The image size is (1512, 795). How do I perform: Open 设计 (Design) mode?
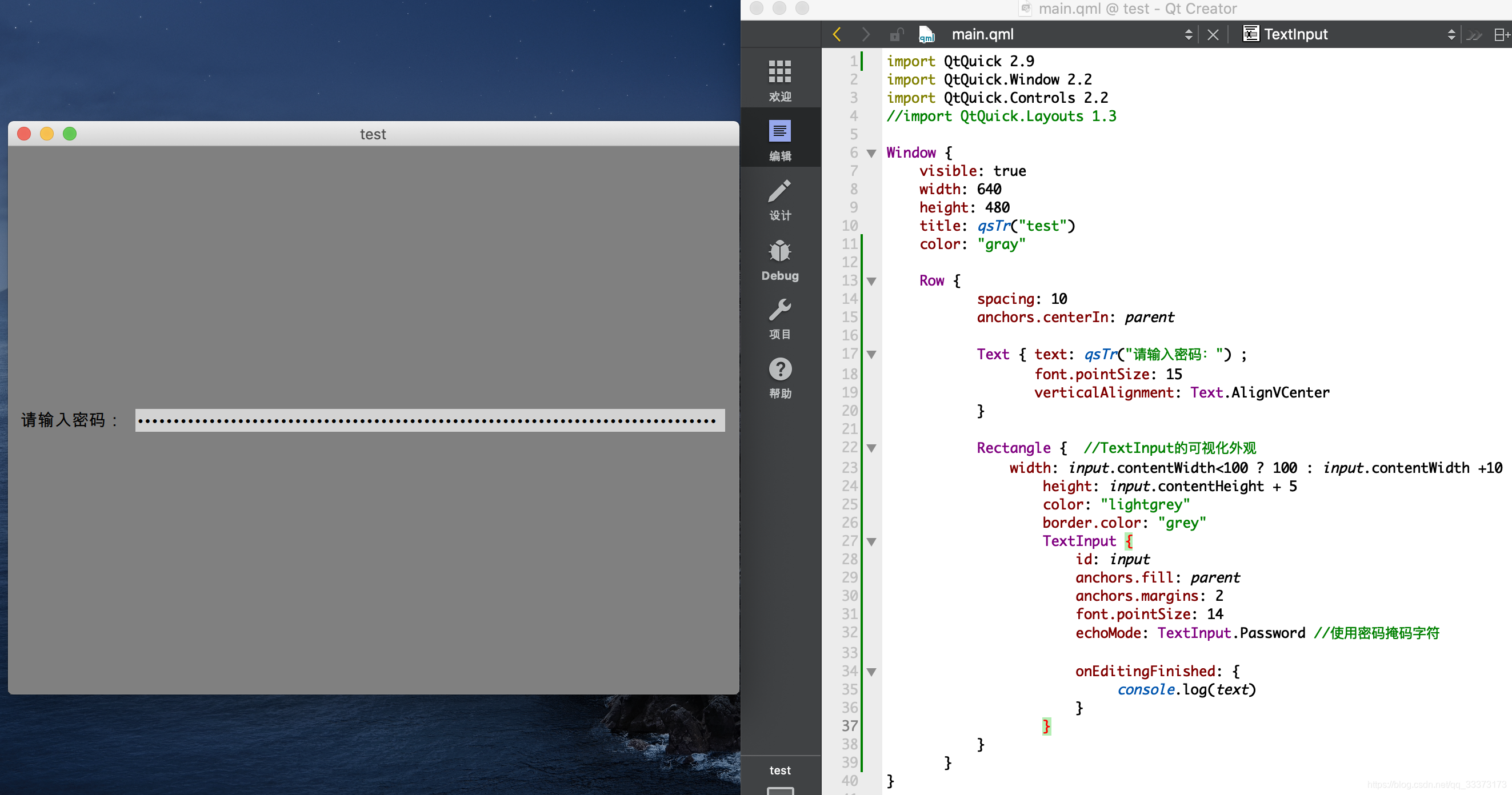click(x=779, y=199)
